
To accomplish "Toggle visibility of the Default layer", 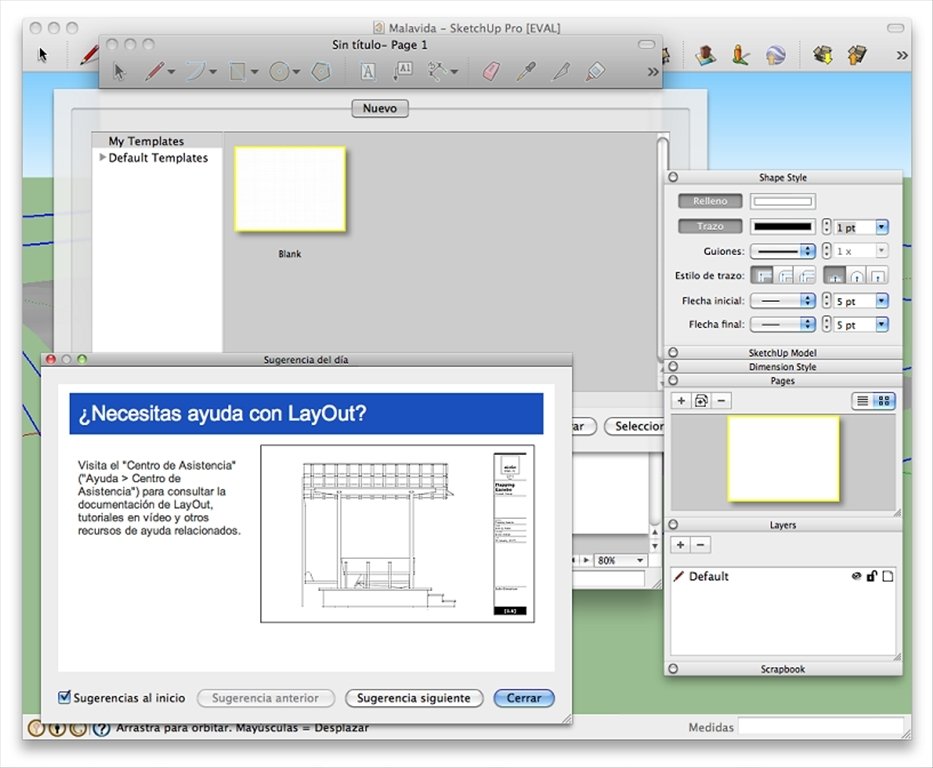I will tap(856, 576).
